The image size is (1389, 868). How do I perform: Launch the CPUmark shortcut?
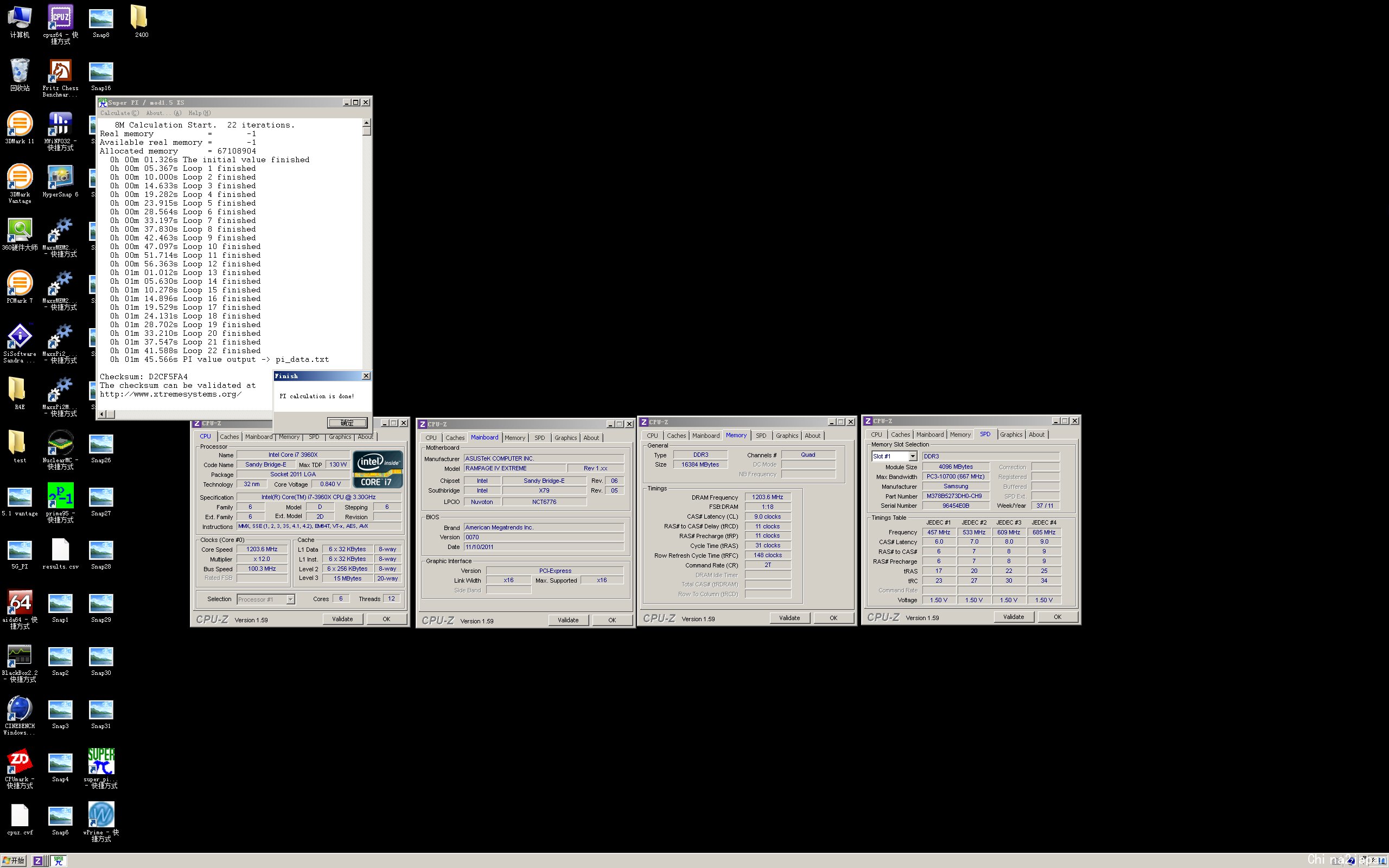tap(20, 769)
